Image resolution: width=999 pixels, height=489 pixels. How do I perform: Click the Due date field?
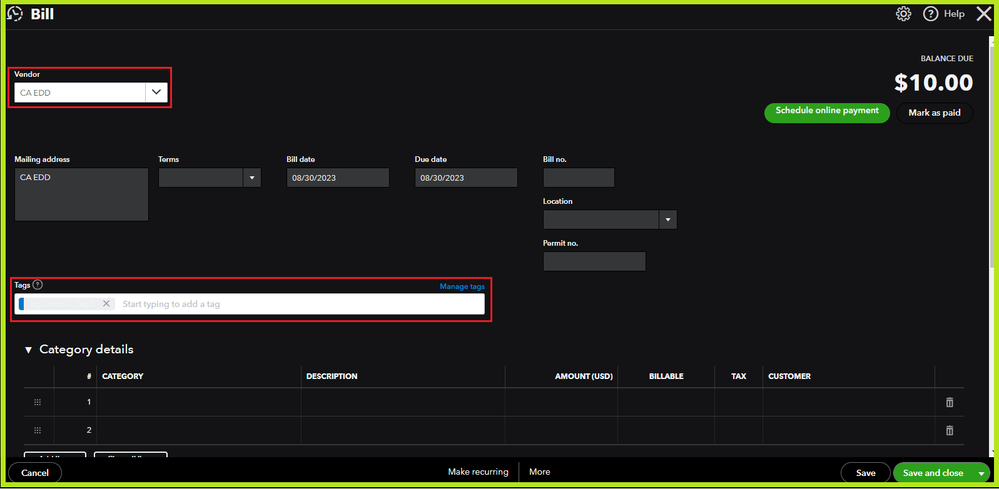(466, 178)
